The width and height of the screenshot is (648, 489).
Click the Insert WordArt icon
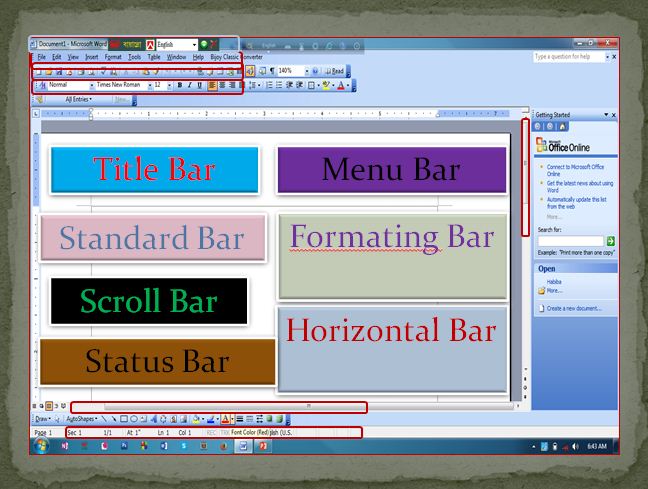153,419
